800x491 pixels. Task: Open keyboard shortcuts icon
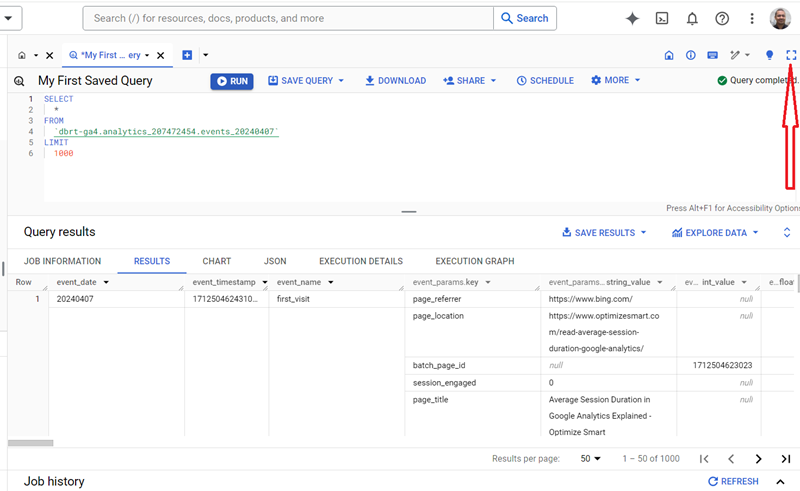point(713,55)
